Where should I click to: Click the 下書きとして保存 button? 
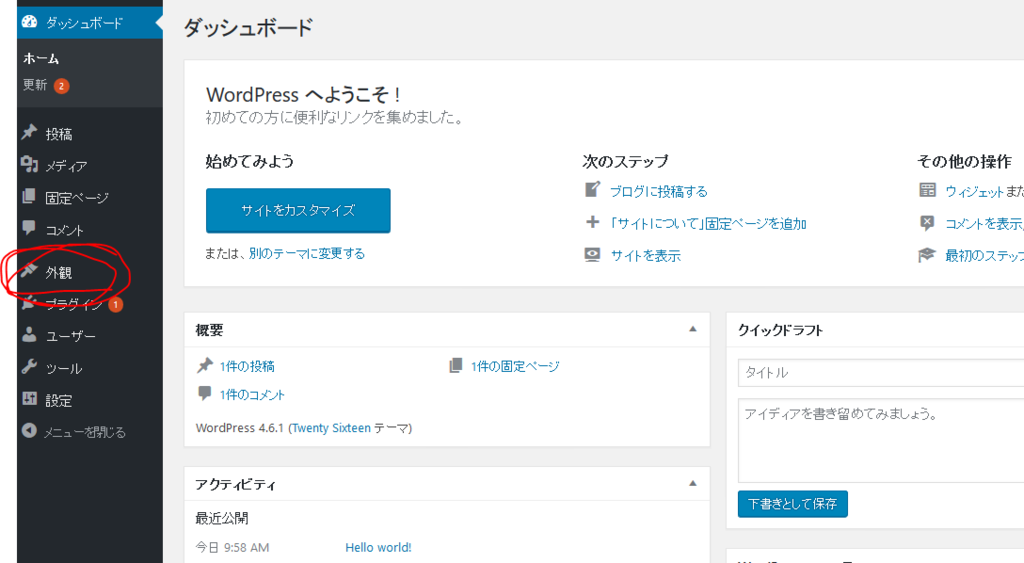point(792,504)
